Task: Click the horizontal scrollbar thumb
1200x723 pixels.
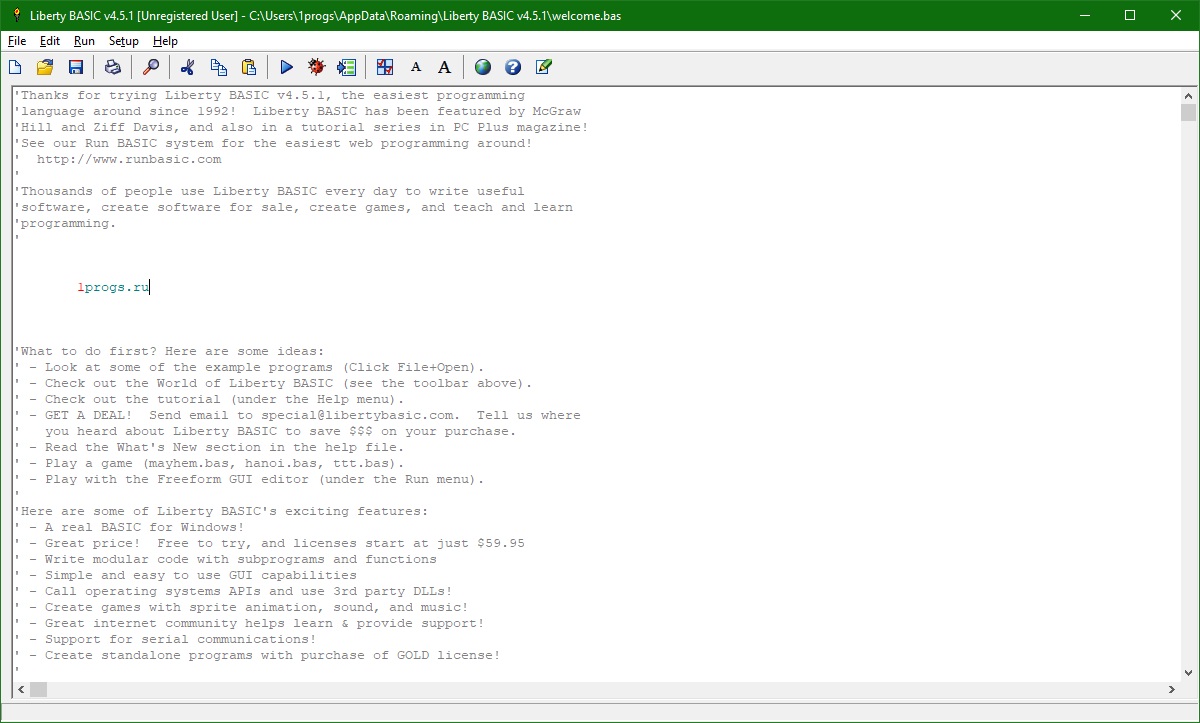Action: 38,690
